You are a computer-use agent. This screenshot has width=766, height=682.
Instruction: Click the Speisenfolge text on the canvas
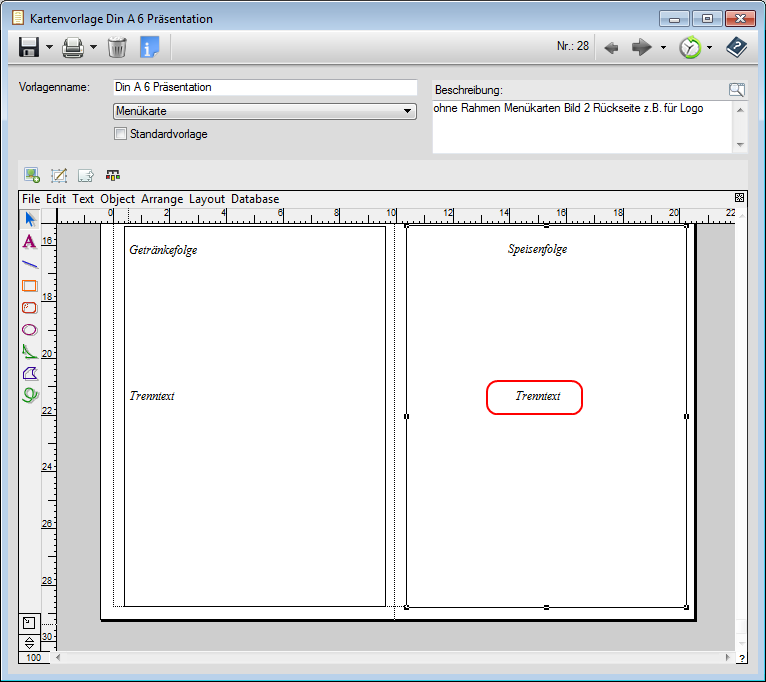tap(537, 249)
